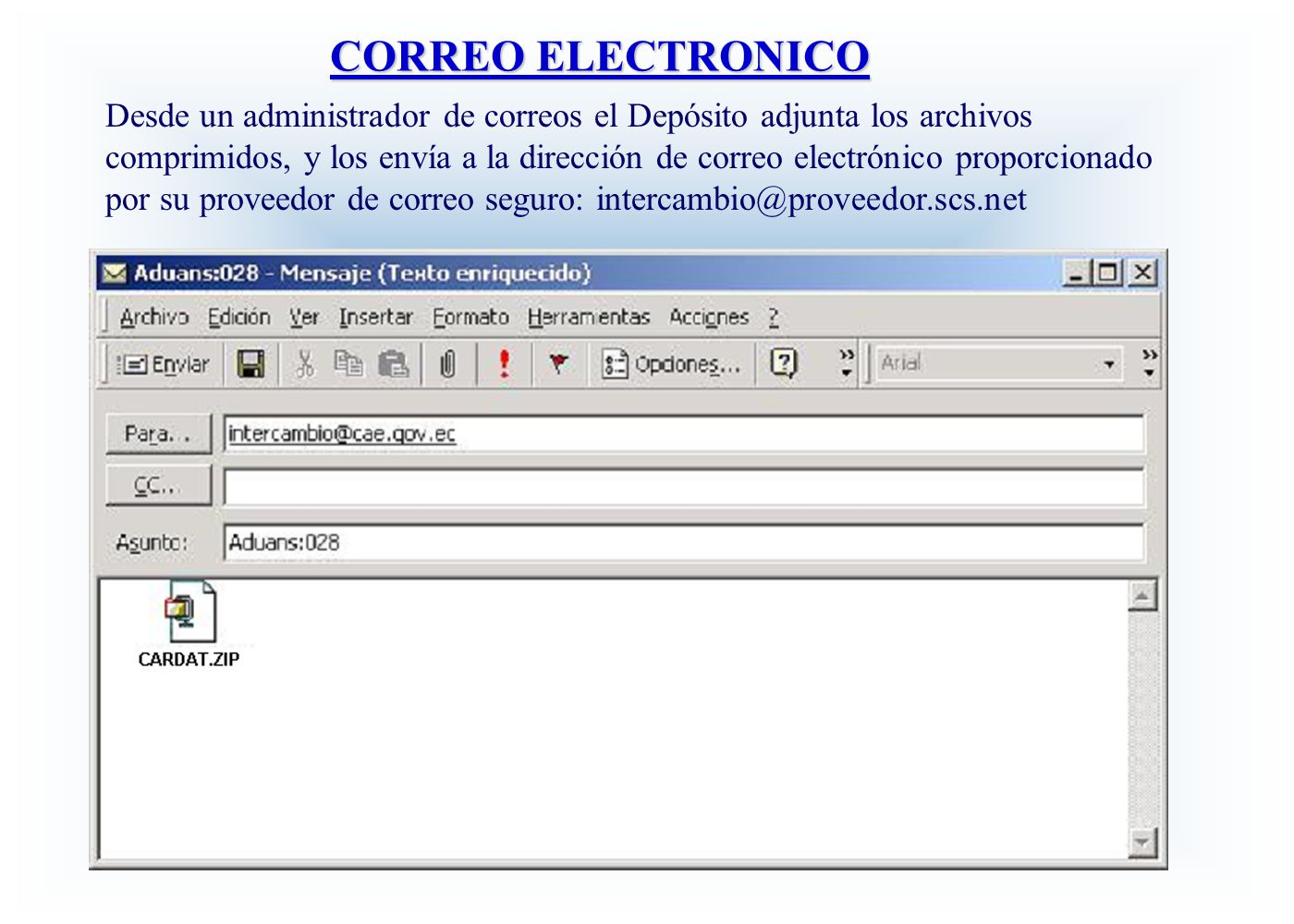Click the Para address field
This screenshot has height=924, width=1294.
[684, 433]
